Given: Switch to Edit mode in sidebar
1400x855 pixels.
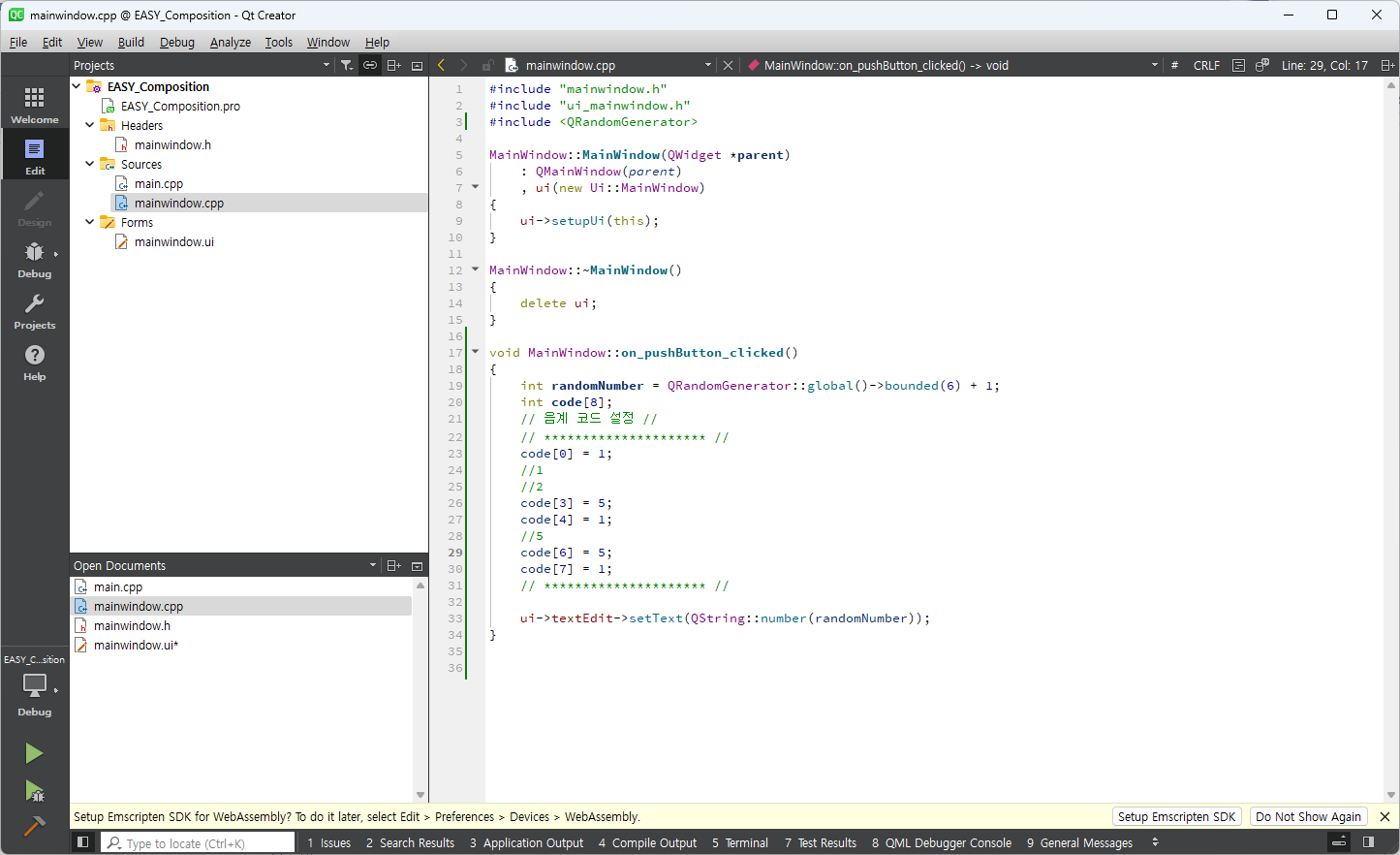Looking at the screenshot, I should point(35,155).
